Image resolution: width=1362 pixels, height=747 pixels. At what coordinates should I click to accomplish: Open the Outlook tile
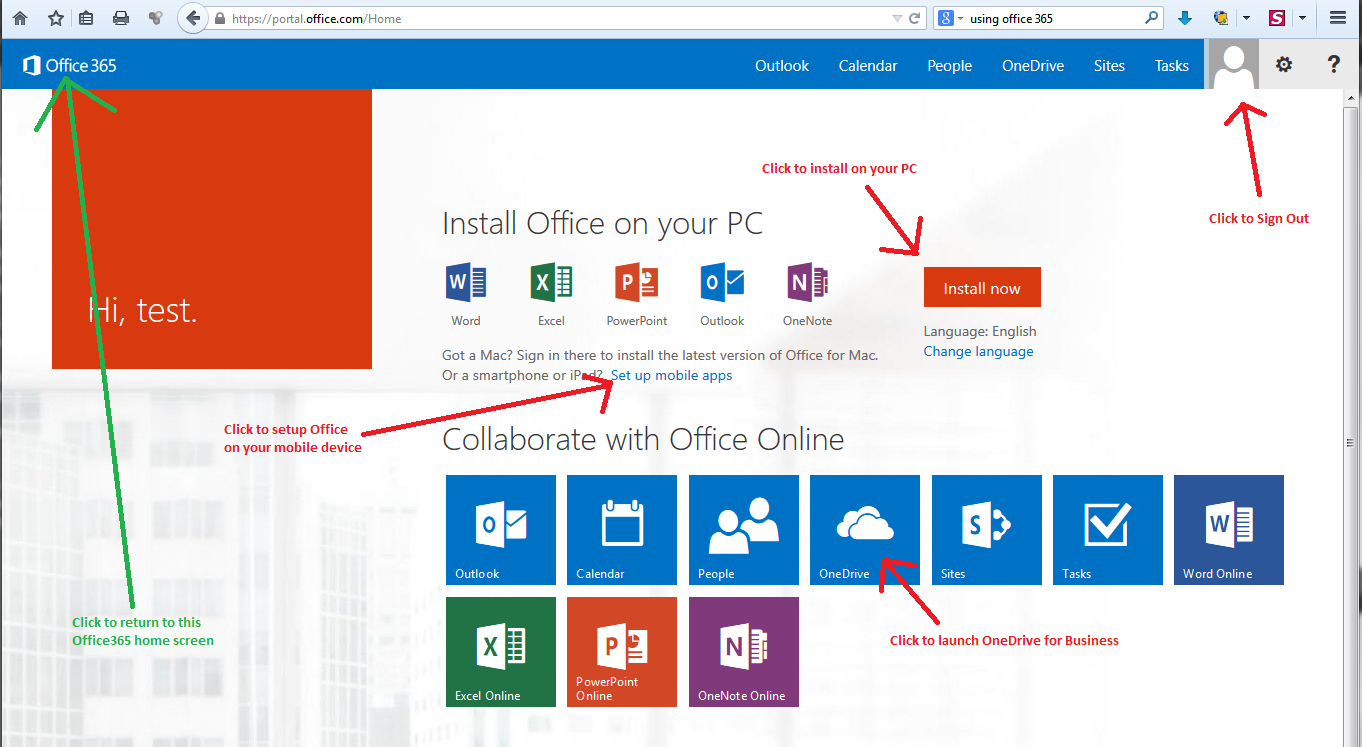[501, 530]
